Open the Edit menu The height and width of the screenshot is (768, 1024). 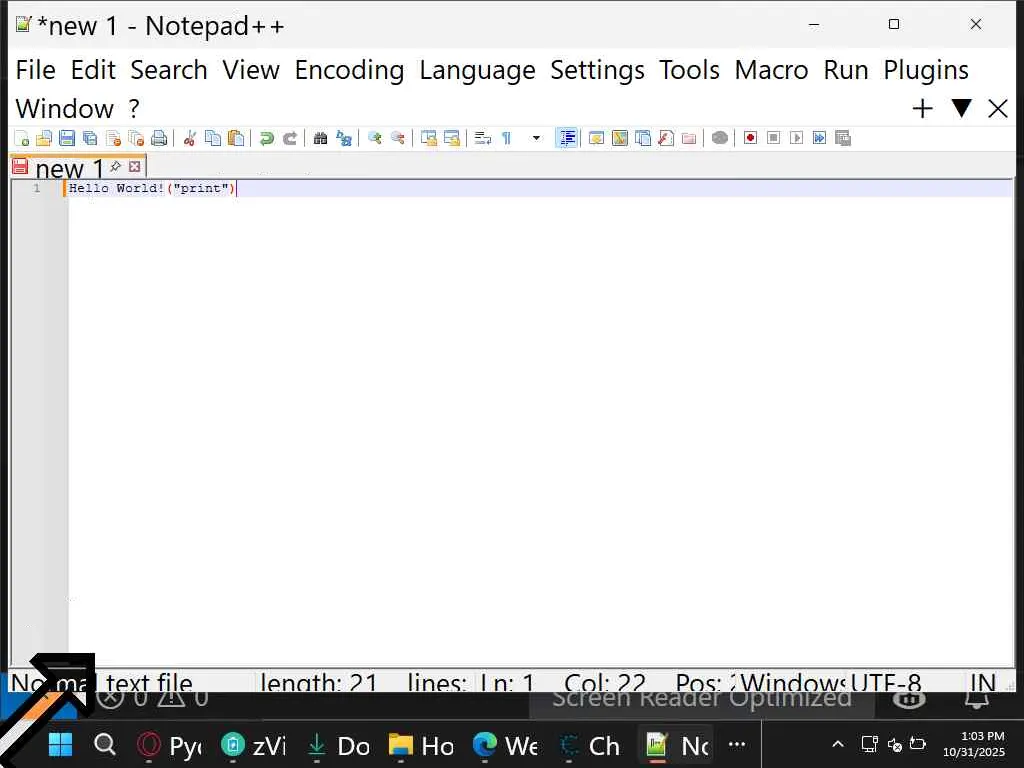tap(93, 70)
